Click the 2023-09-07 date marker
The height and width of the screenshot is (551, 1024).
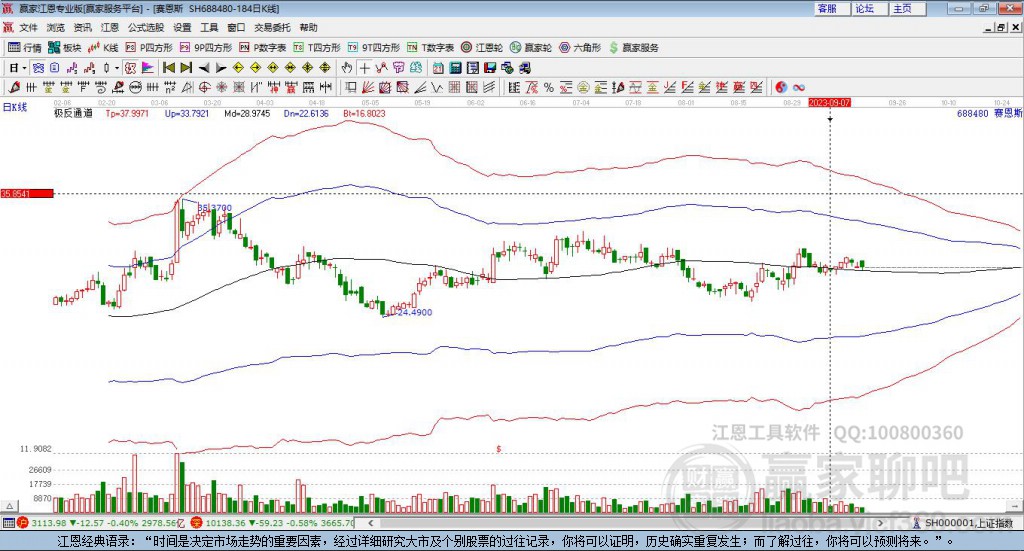pos(829,102)
